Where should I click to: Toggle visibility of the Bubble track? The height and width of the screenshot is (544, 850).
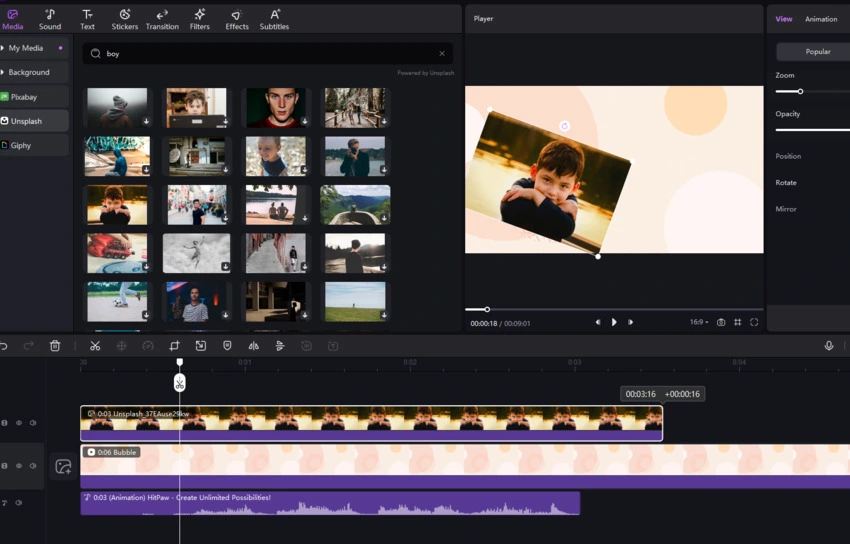18,466
